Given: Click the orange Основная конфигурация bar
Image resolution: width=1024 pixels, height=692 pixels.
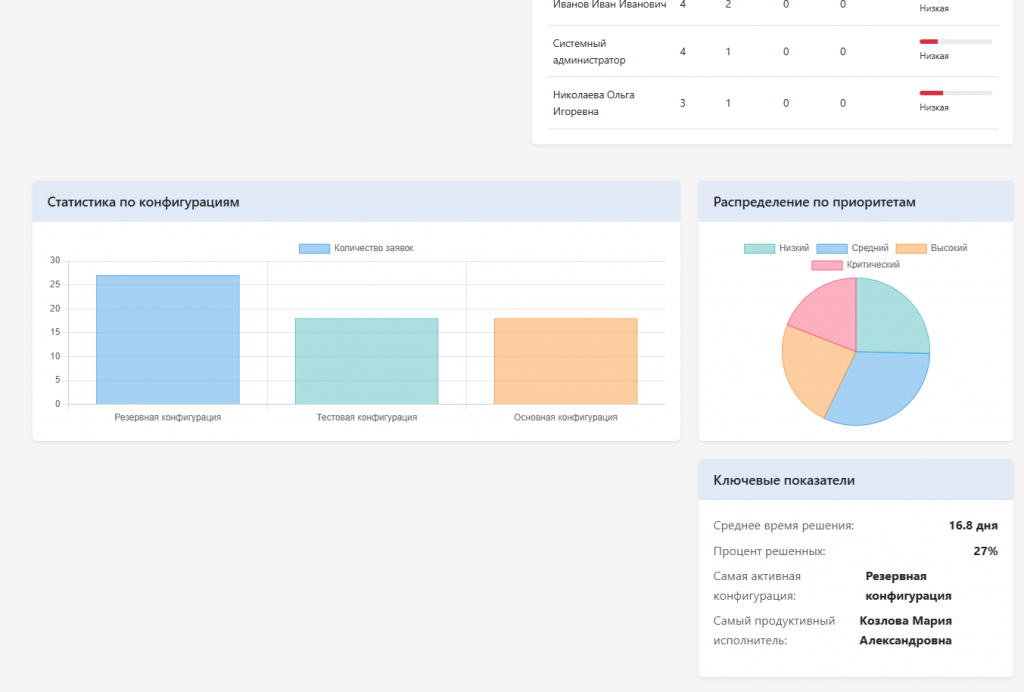Looking at the screenshot, I should click(x=566, y=361).
